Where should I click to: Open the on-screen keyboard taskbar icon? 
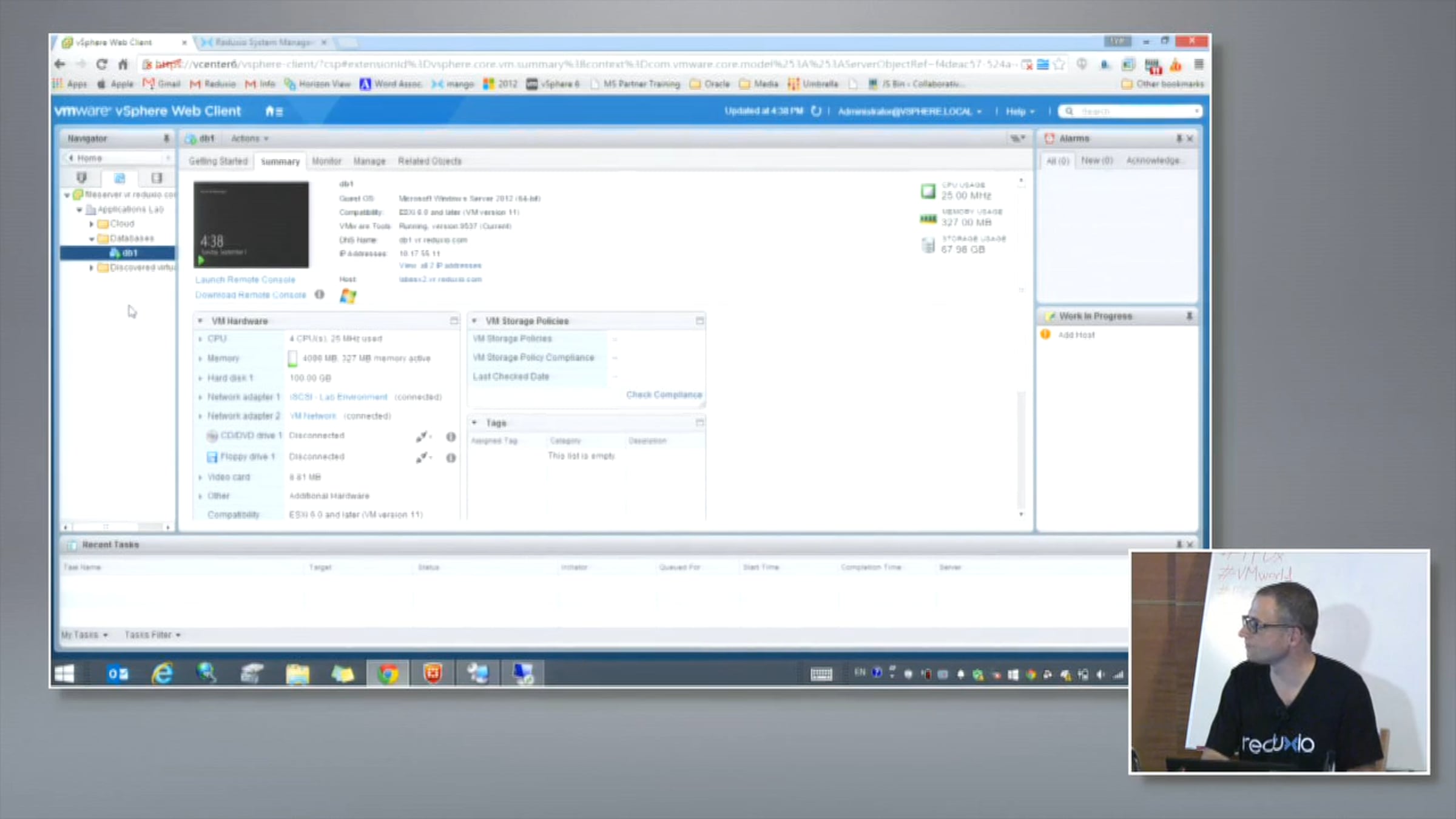[x=821, y=674]
